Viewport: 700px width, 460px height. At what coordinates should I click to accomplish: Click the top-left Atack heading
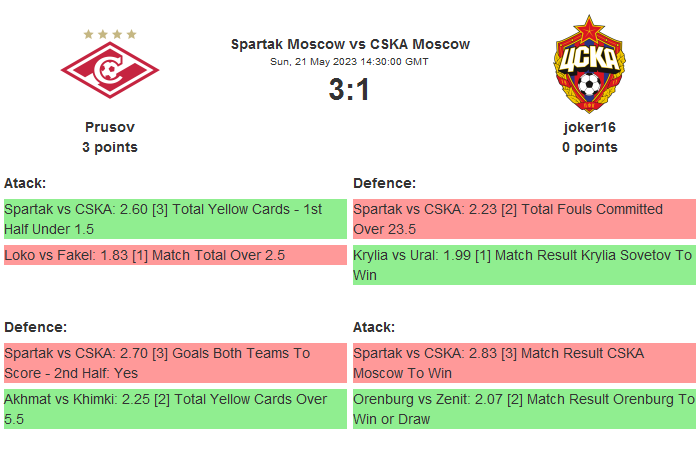(25, 183)
